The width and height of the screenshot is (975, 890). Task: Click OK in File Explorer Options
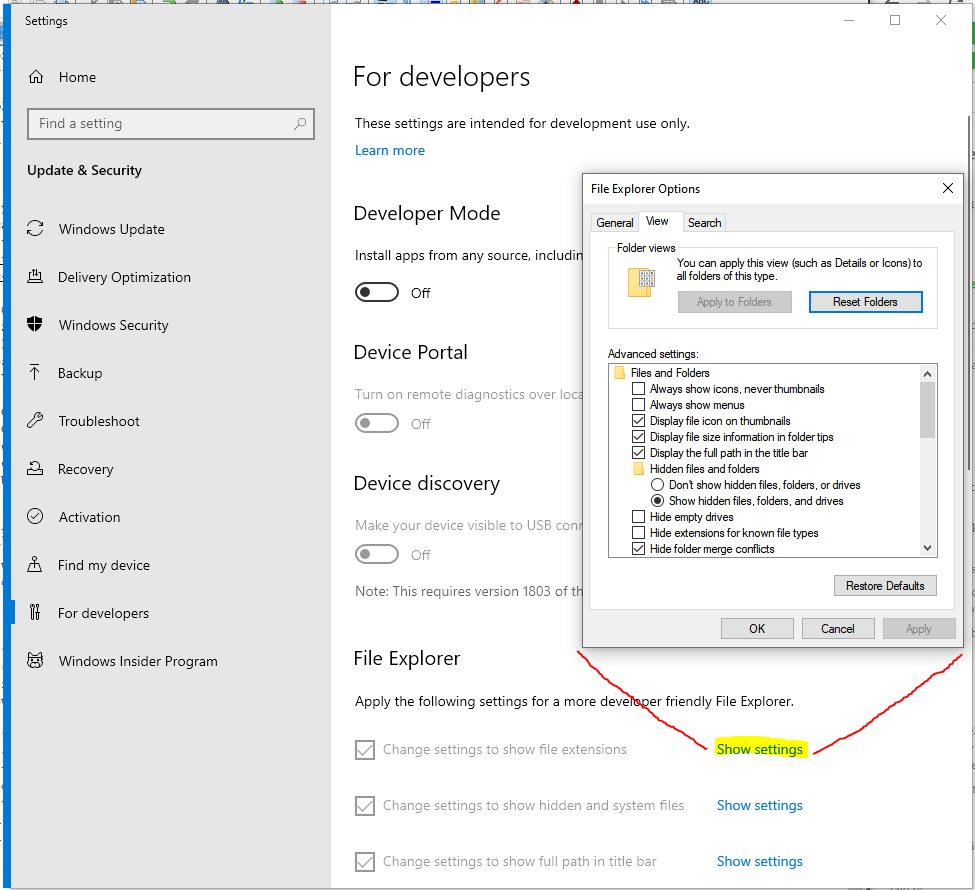click(x=757, y=628)
